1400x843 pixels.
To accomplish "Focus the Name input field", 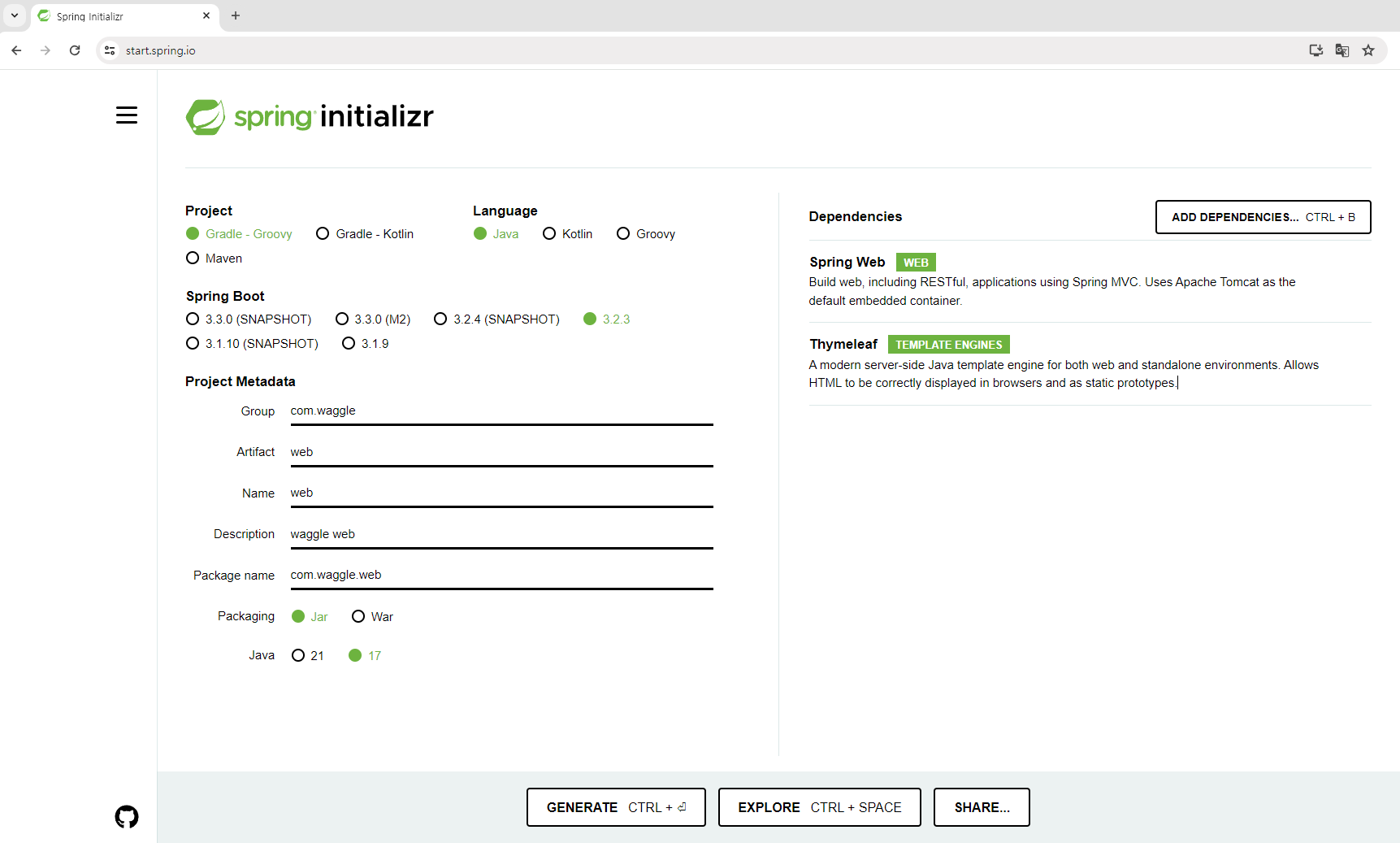I will click(x=501, y=493).
